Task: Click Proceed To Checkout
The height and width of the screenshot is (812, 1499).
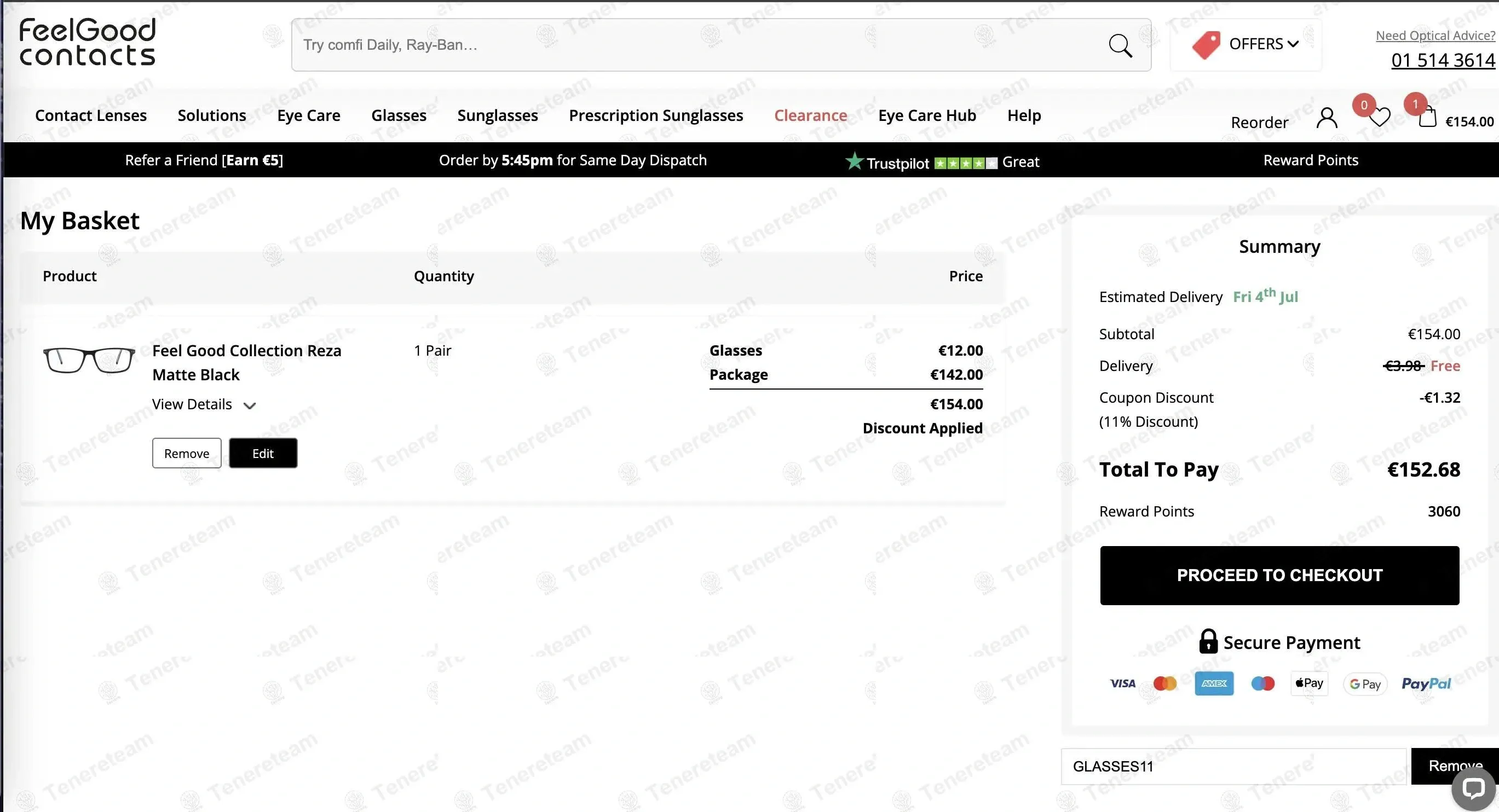Action: 1279,575
